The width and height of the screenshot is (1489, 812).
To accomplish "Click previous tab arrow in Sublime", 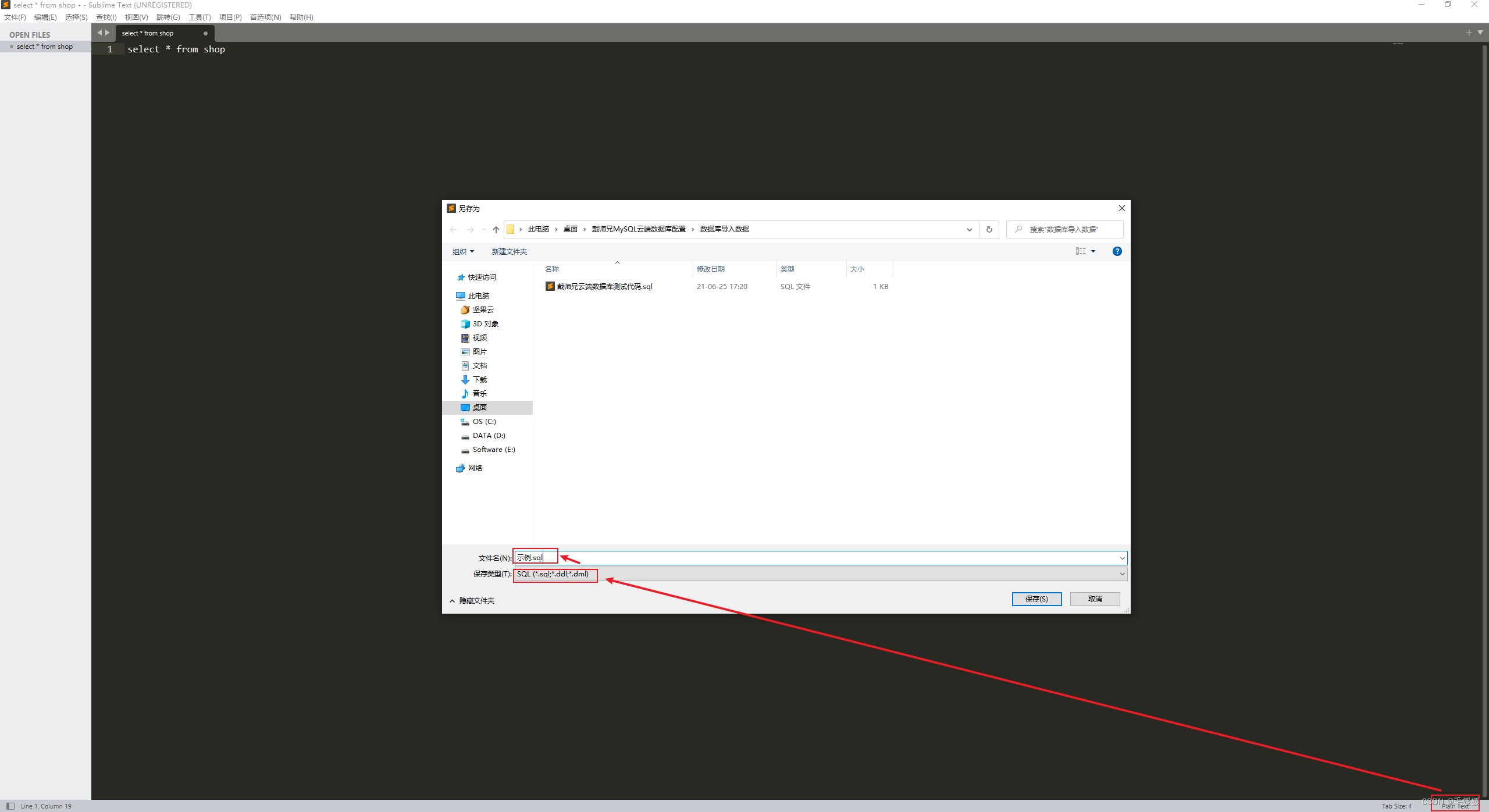I will (x=99, y=33).
